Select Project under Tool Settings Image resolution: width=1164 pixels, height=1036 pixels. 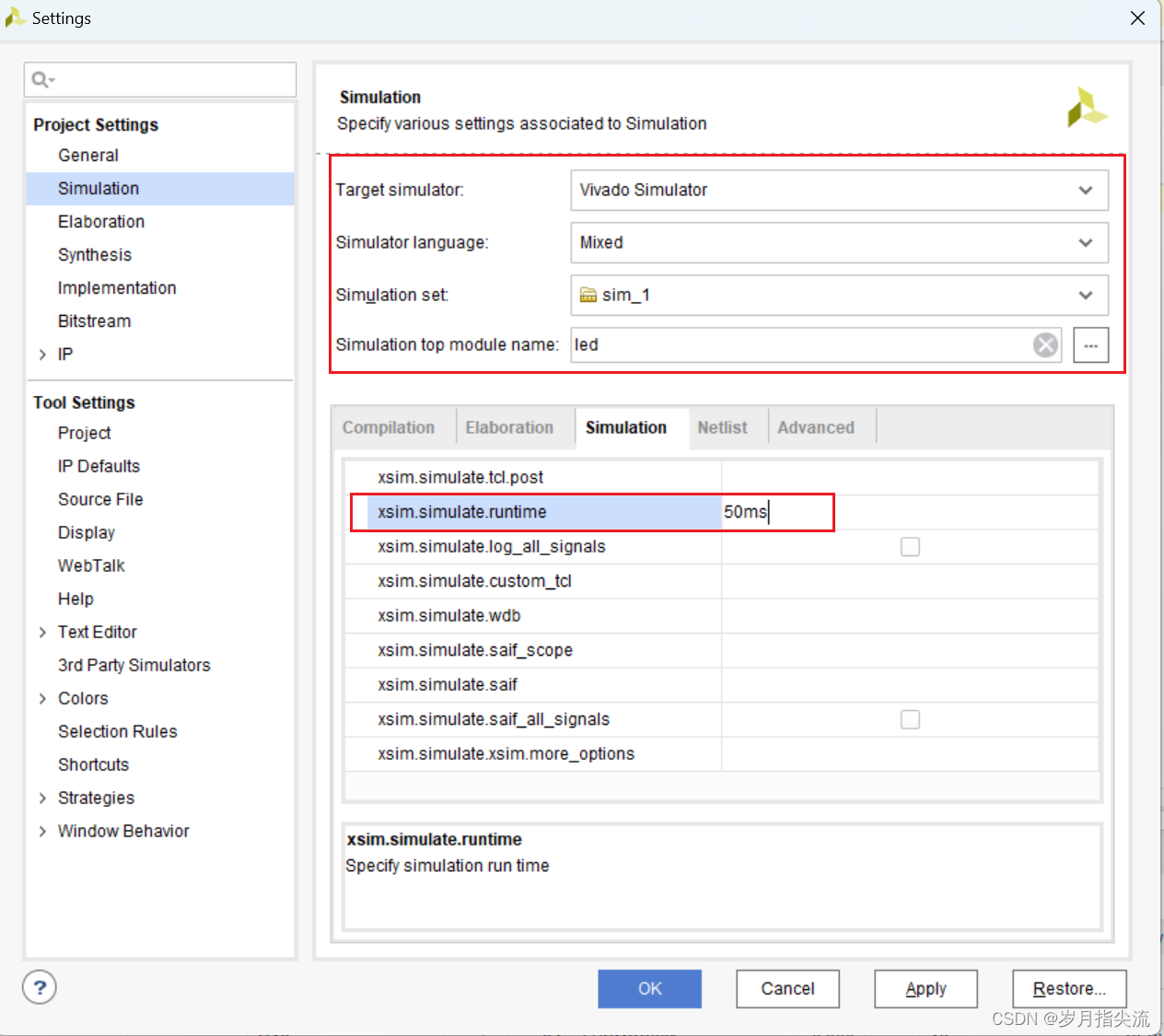85,434
